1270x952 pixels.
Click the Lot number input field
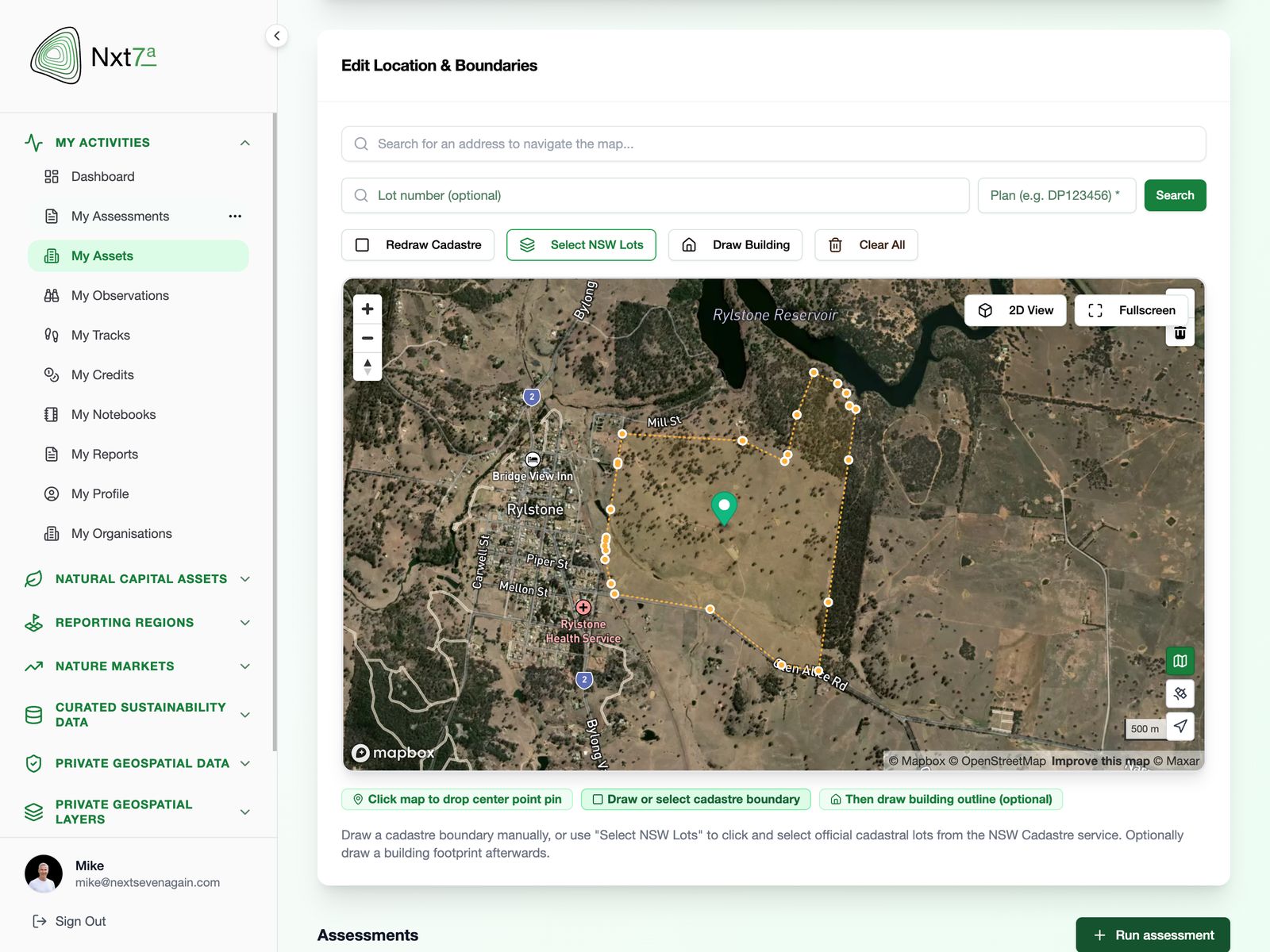coord(656,195)
